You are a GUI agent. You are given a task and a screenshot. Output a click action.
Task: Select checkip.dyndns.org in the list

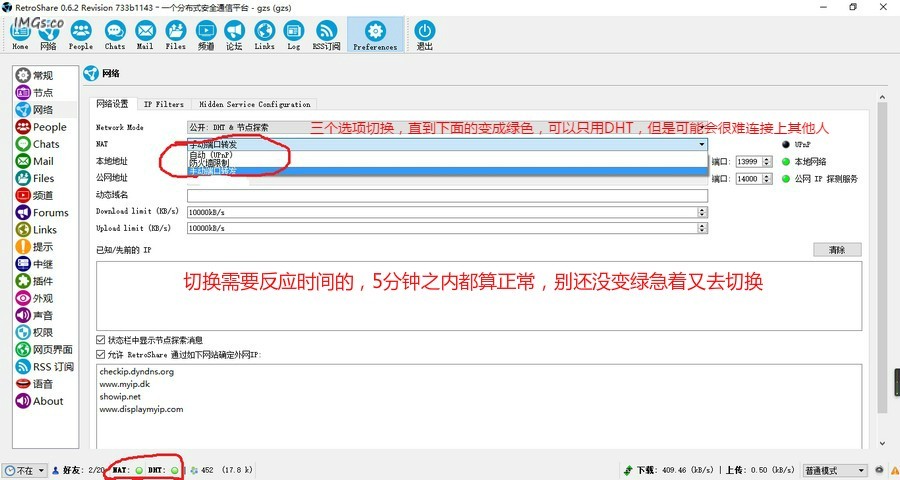tap(137, 371)
